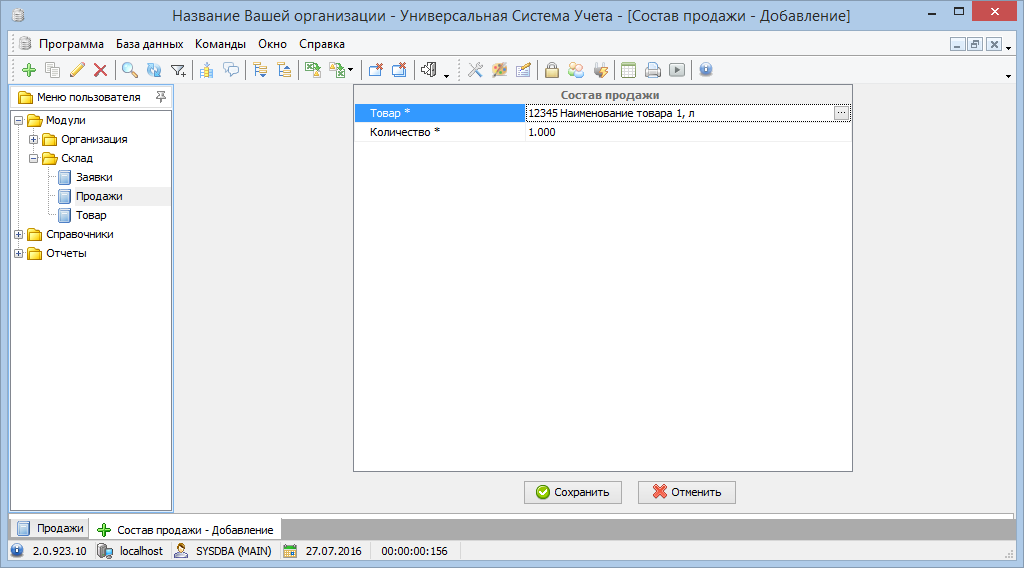Click the blue Refresh arrows icon
Image resolution: width=1024 pixels, height=568 pixels.
154,70
